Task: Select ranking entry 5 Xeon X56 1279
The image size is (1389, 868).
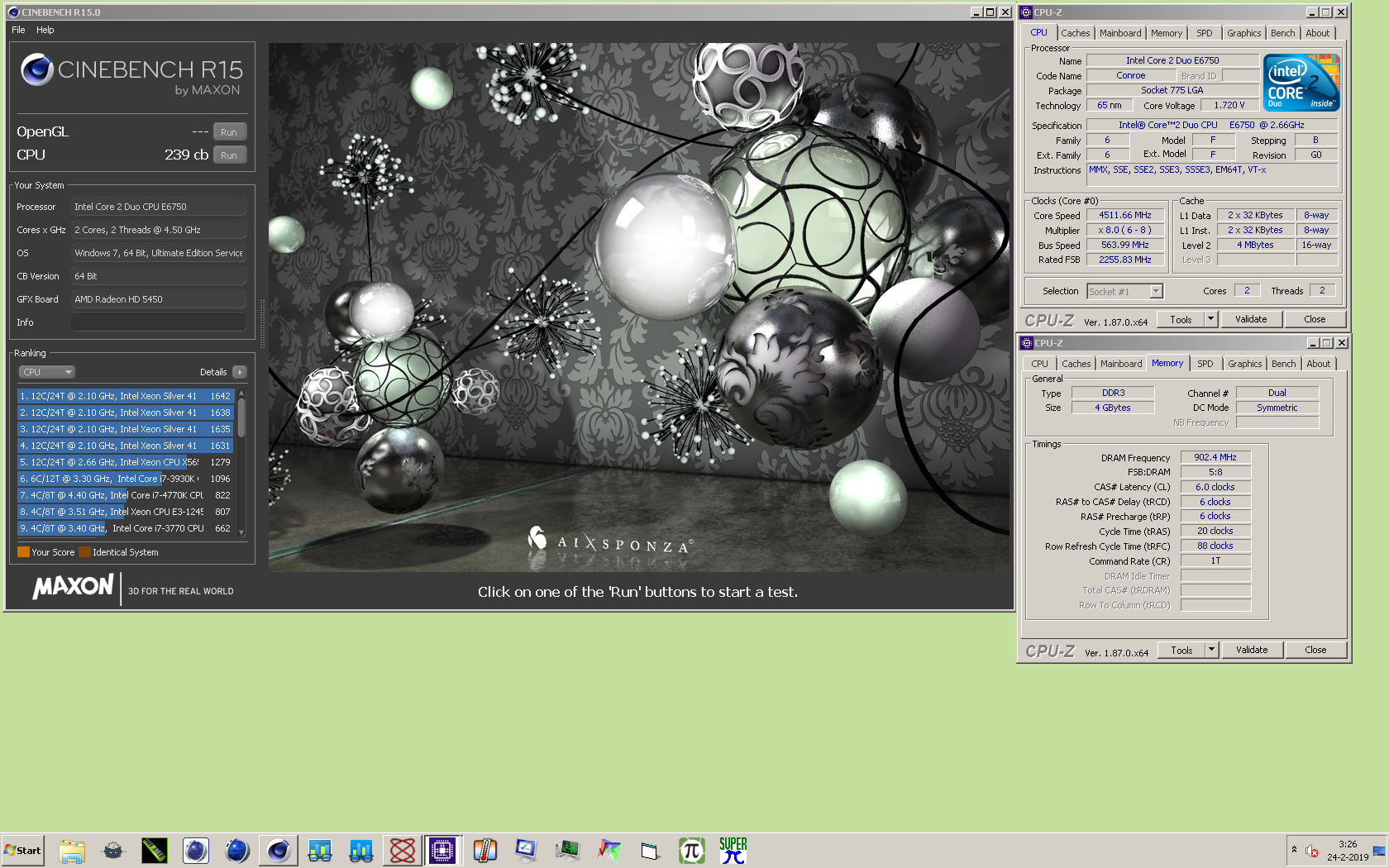Action: tap(126, 462)
